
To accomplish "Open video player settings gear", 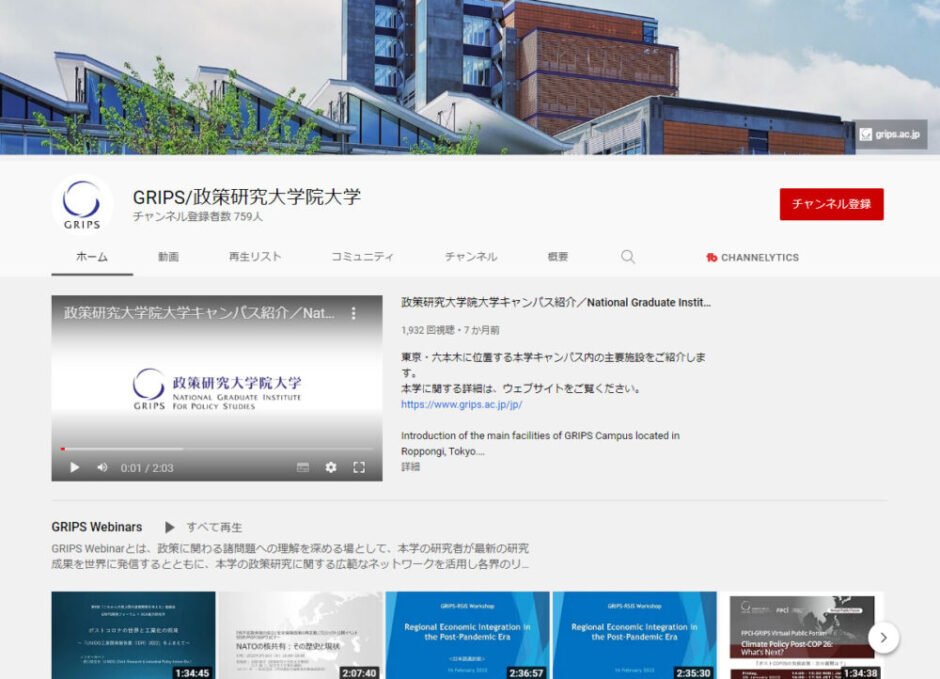I will coord(331,467).
